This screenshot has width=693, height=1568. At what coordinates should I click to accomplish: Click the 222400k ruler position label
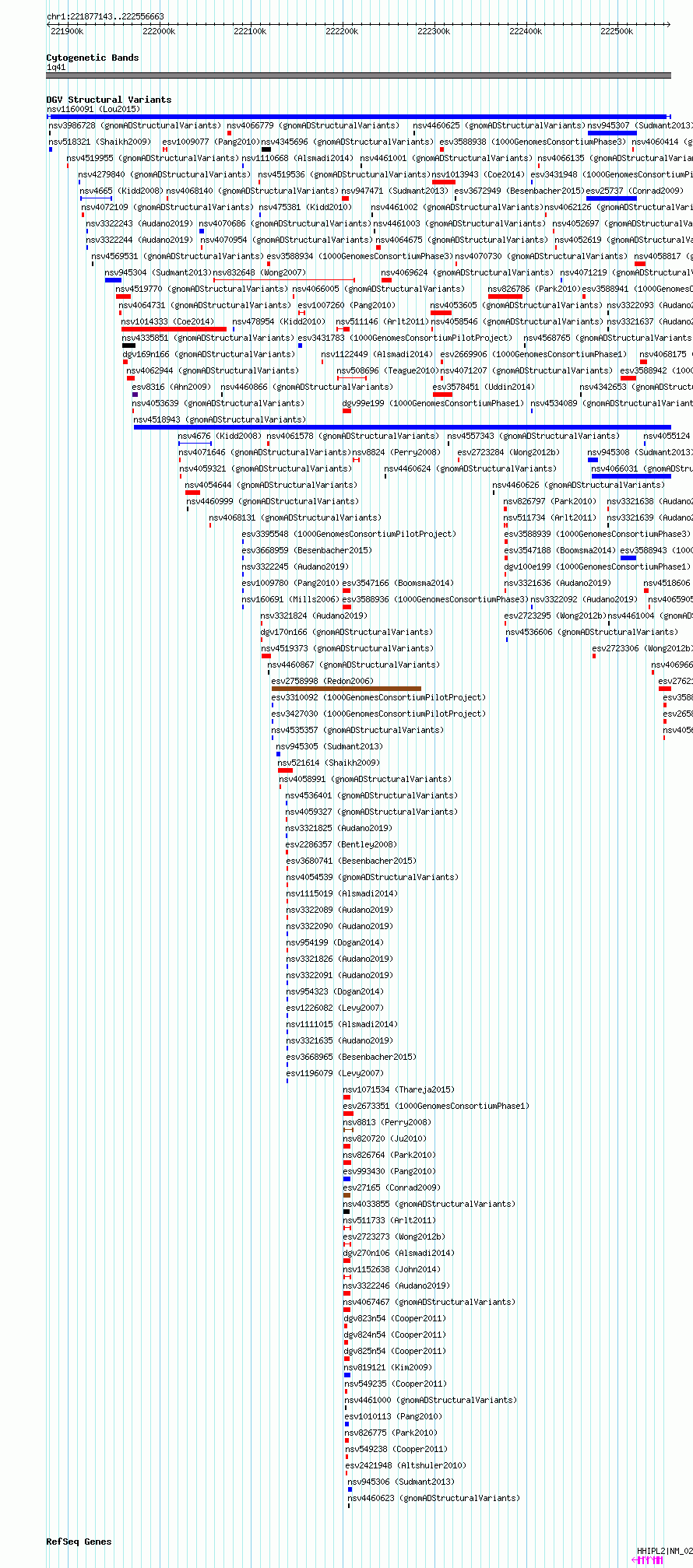click(526, 31)
